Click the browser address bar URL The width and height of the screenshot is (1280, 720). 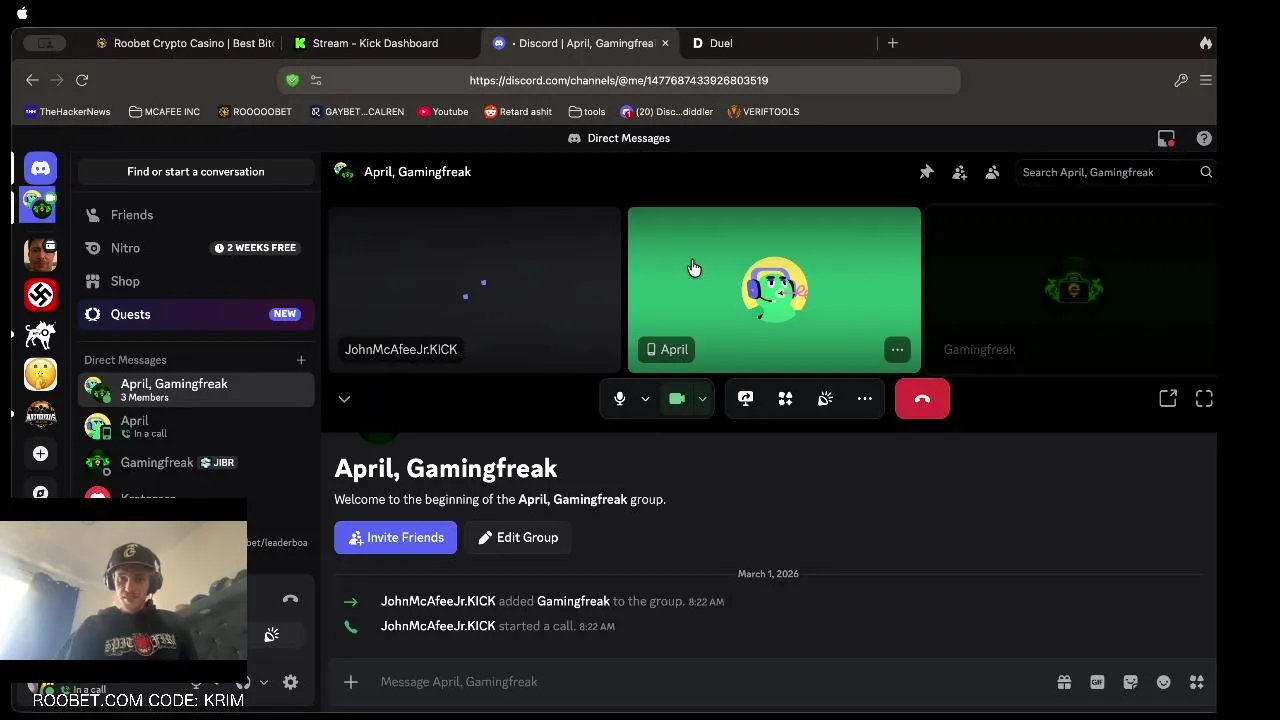tap(619, 80)
